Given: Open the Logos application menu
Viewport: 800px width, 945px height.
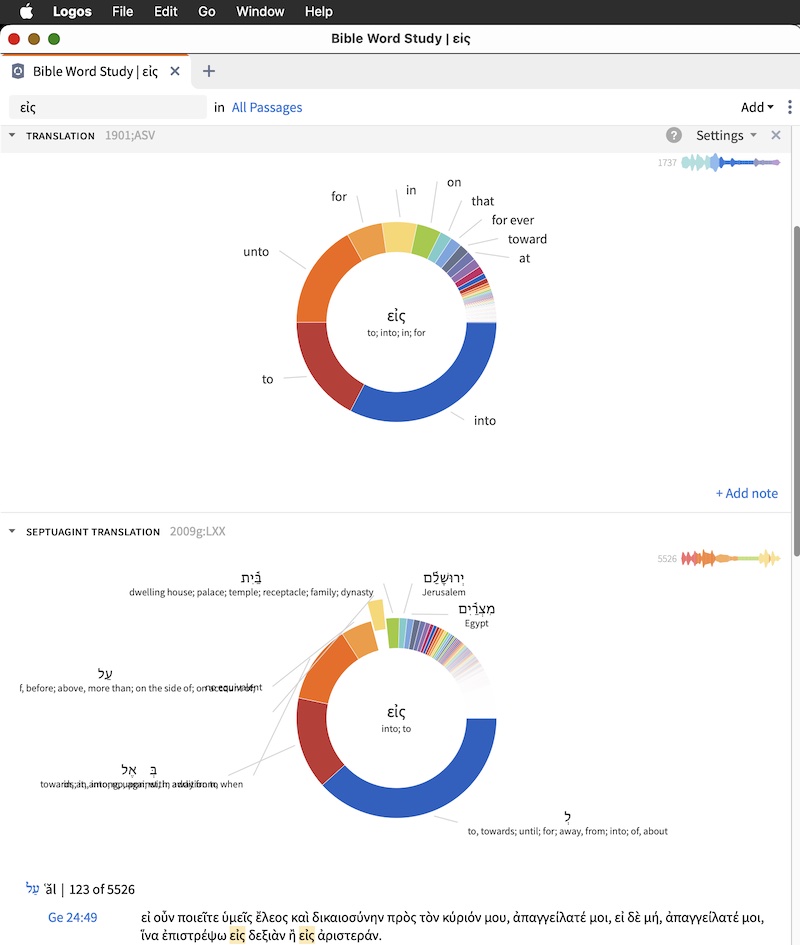Looking at the screenshot, I should pos(72,11).
